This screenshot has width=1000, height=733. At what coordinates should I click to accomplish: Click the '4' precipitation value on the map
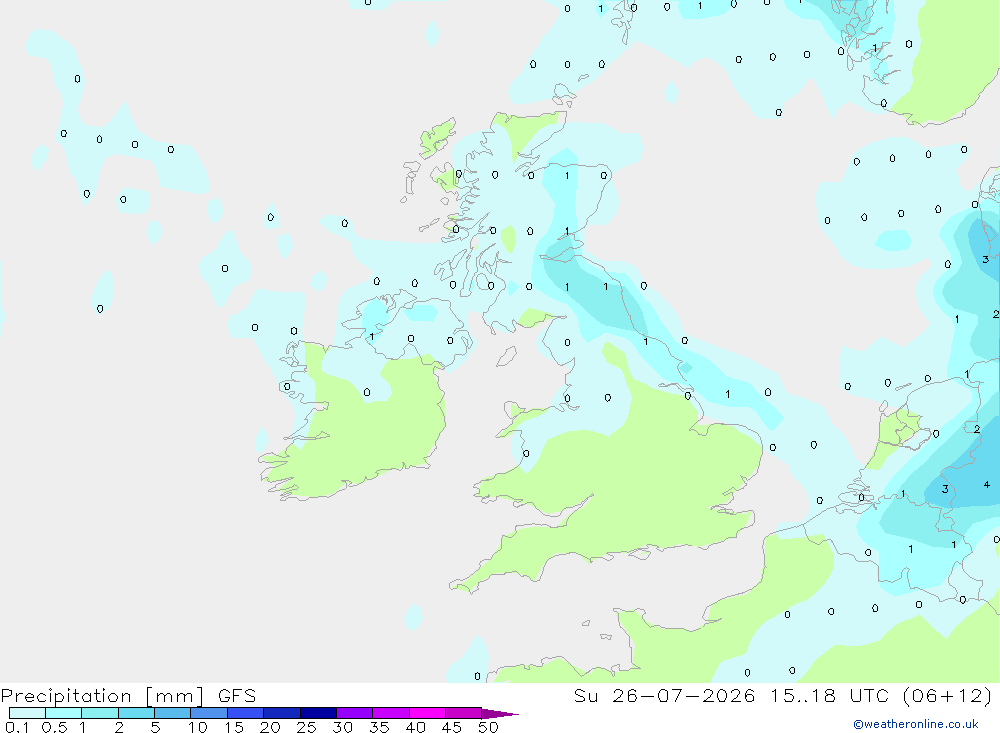(x=987, y=485)
